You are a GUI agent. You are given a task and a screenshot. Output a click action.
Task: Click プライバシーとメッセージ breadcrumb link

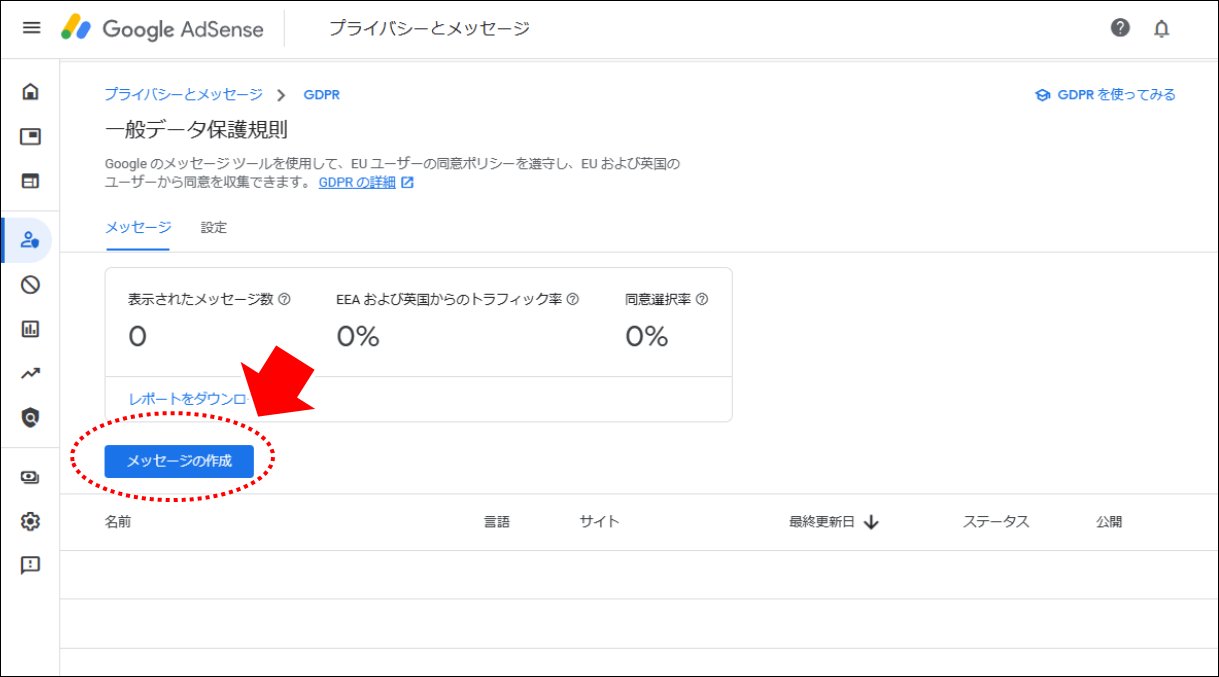(x=184, y=94)
